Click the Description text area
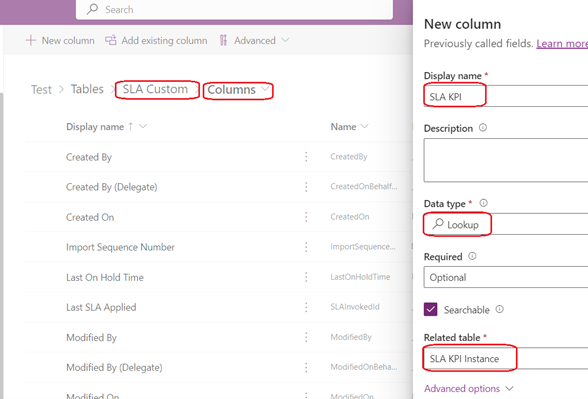 (506, 160)
